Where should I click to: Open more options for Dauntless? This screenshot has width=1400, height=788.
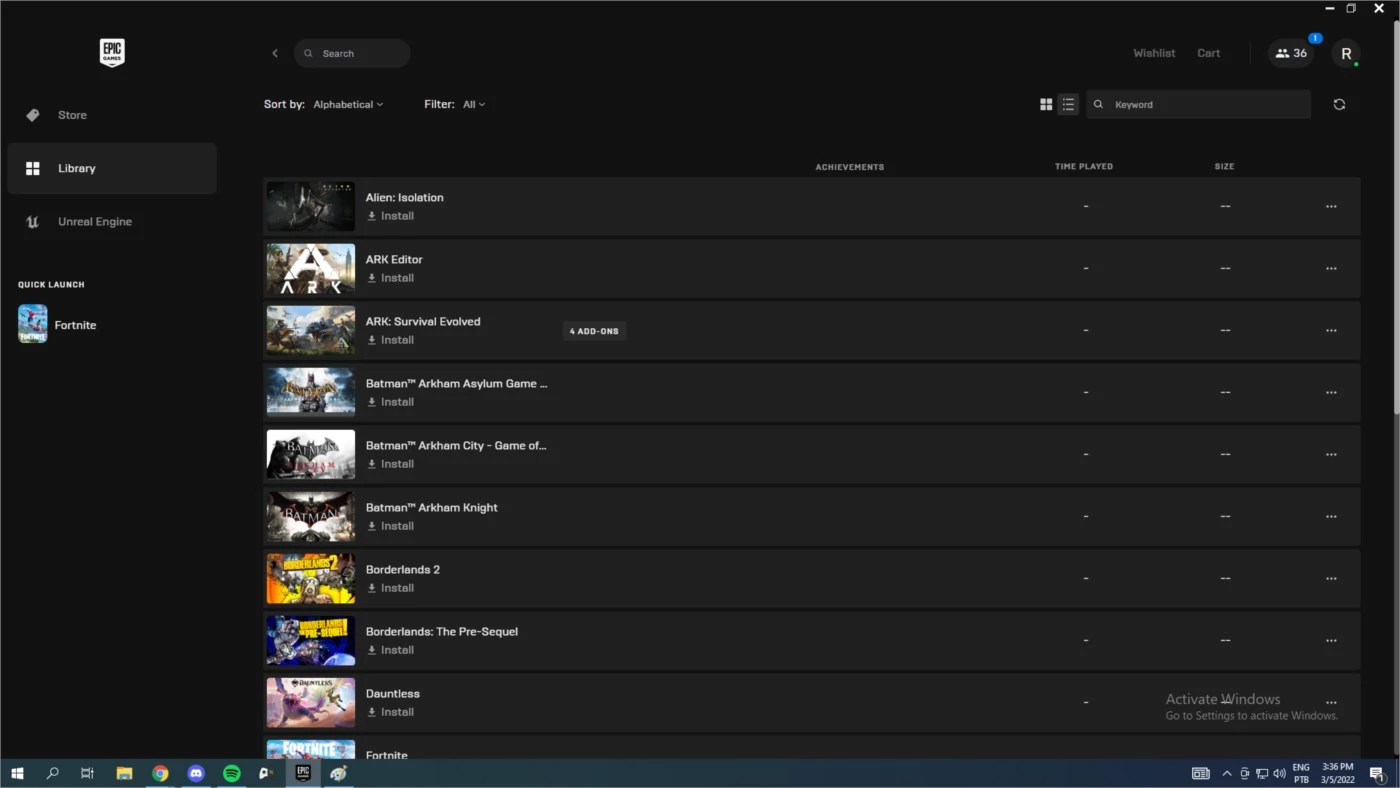click(1331, 702)
